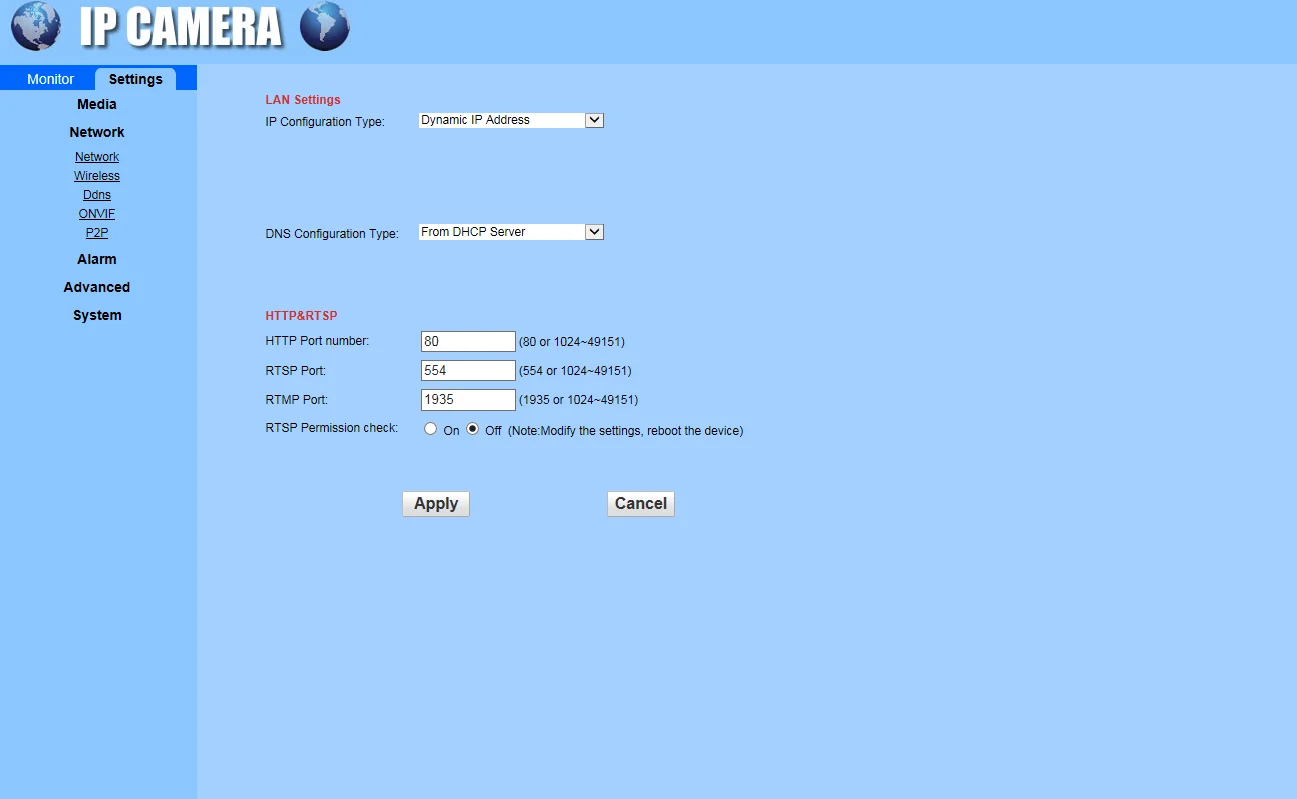Click the Apply button
Screen dimensions: 1297x799
coord(436,504)
